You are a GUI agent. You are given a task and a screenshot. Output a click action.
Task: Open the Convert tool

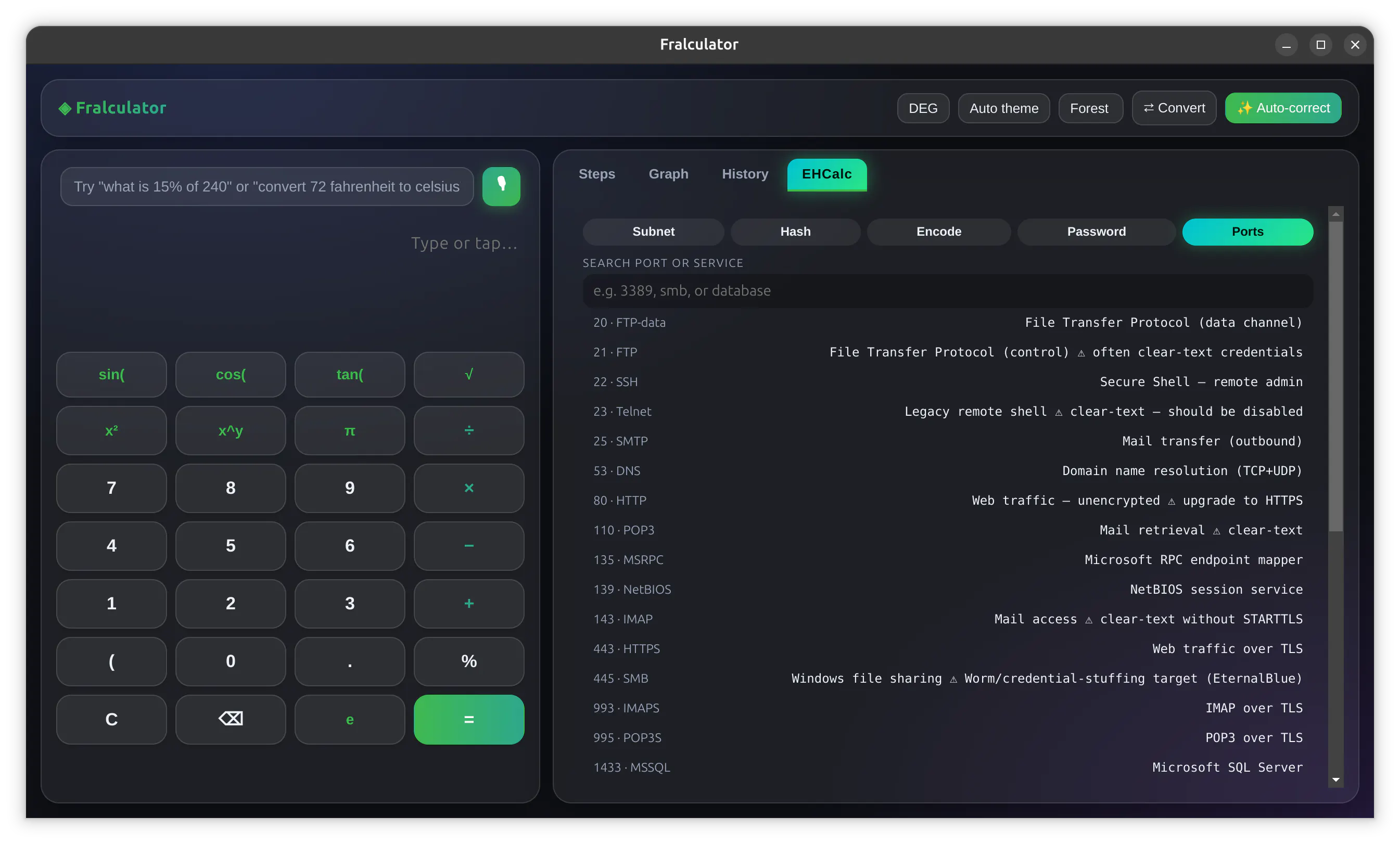[1174, 108]
